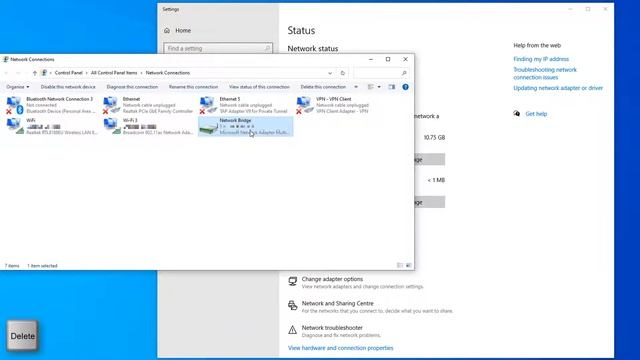Click the search magnifier in Network Connections
The image size is (640, 360).
(x=404, y=73)
